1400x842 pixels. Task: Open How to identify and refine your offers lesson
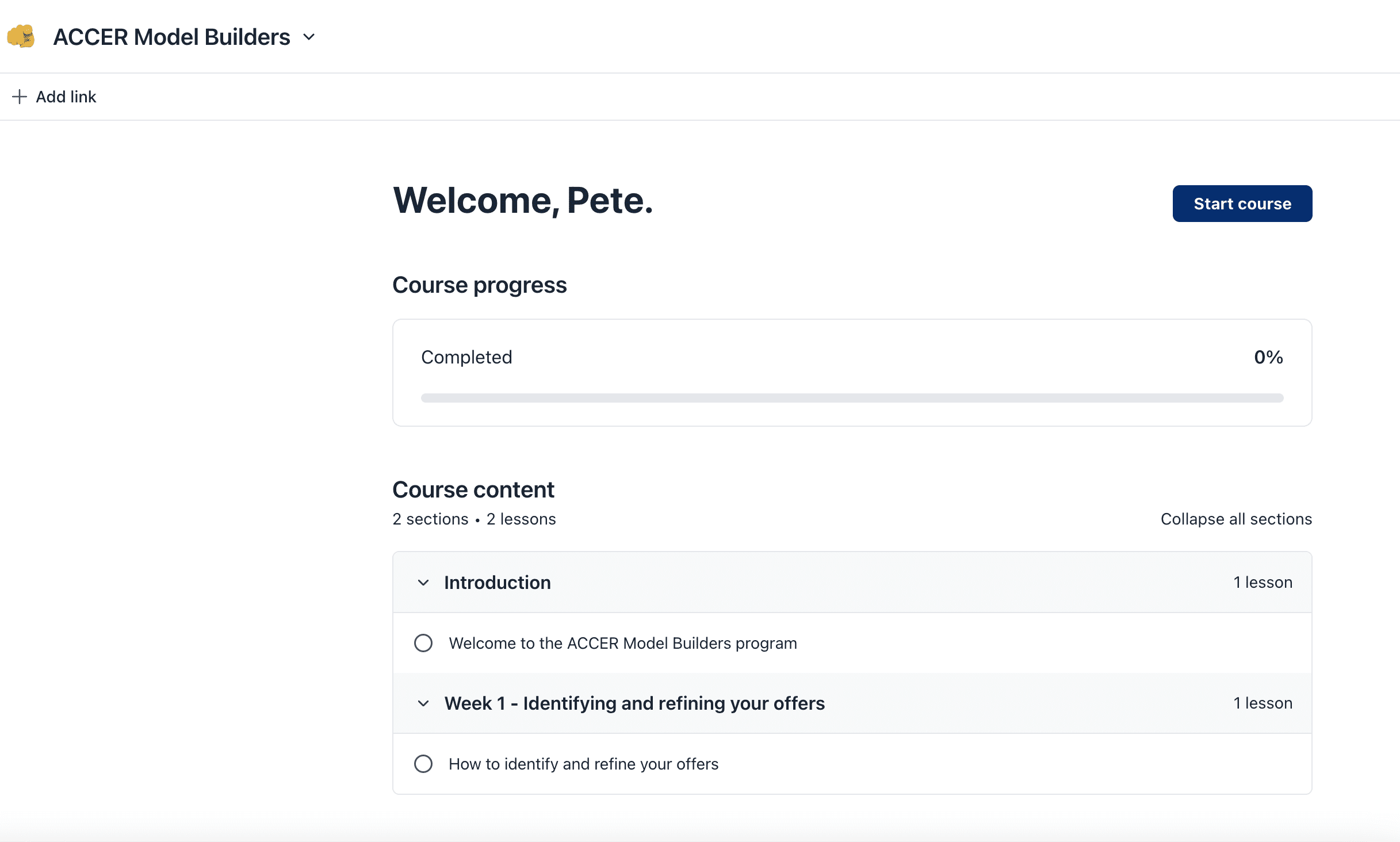point(583,764)
